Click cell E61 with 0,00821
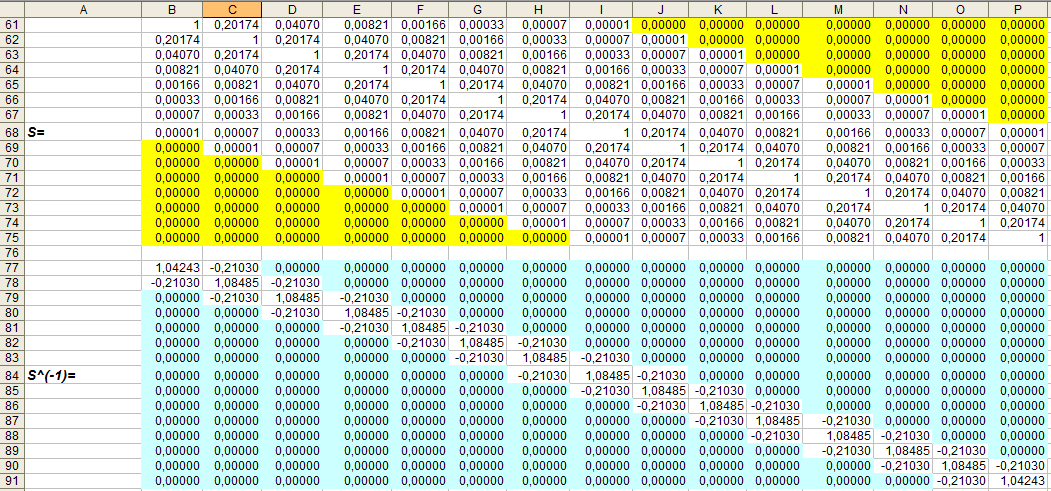The image size is (1051, 491). pos(356,25)
